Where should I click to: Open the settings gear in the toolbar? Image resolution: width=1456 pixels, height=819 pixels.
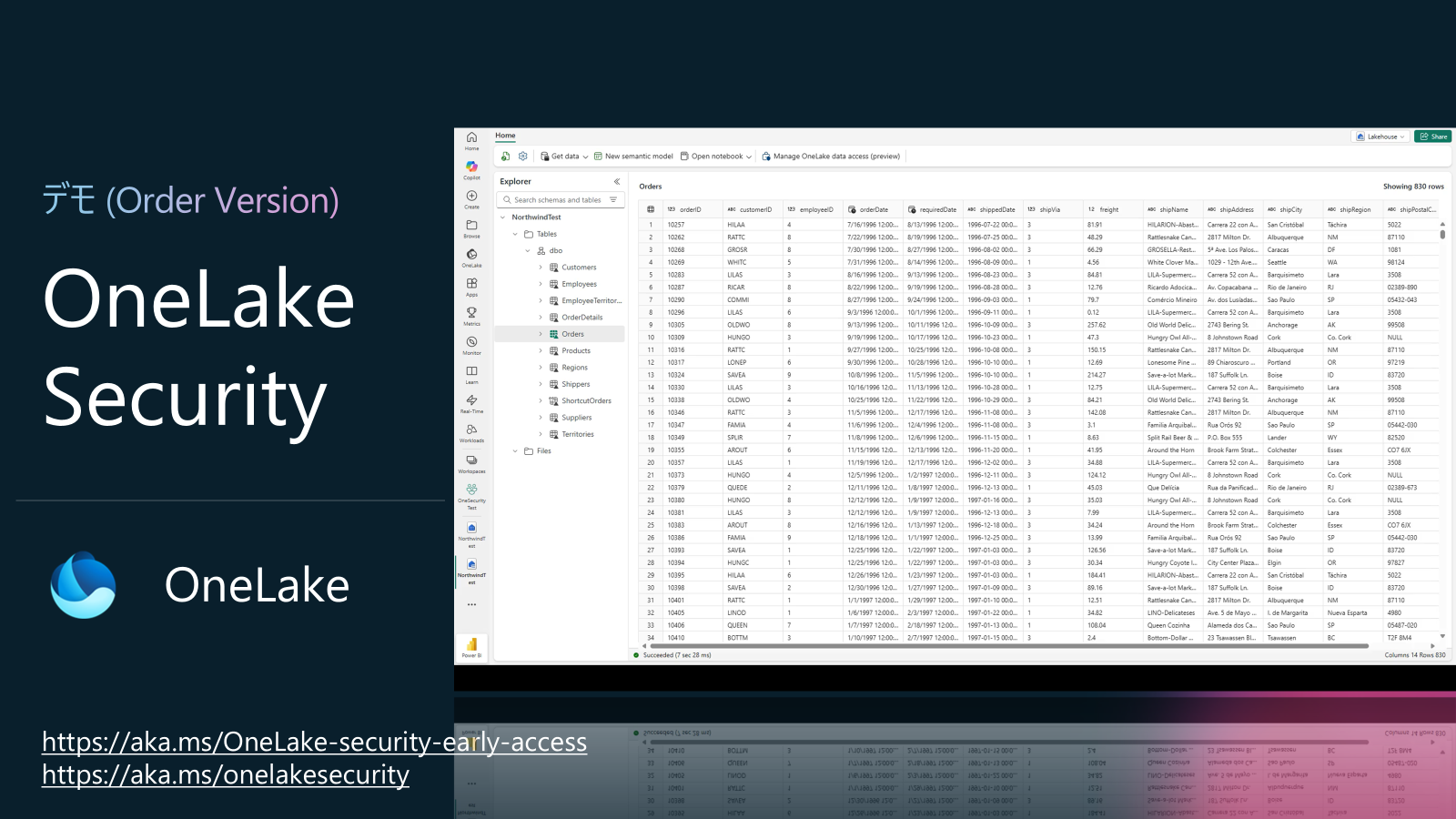pyautogui.click(x=523, y=157)
